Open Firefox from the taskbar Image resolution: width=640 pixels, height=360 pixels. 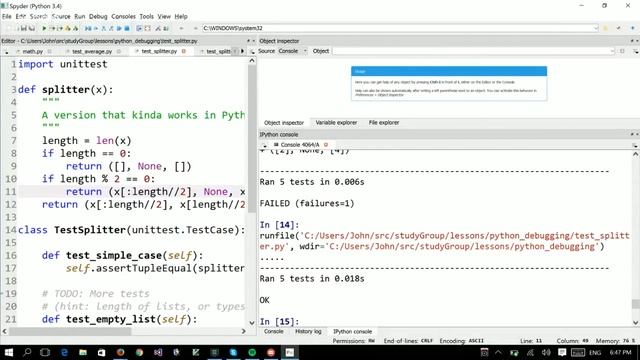click(120, 352)
